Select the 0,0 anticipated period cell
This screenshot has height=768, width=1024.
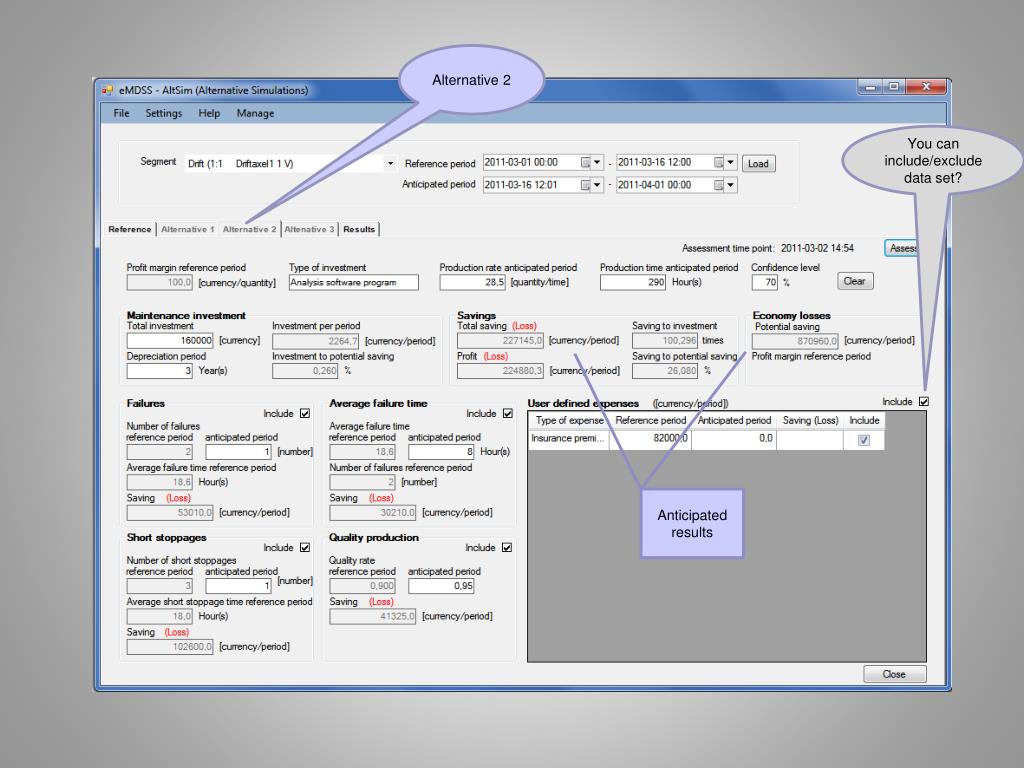734,438
